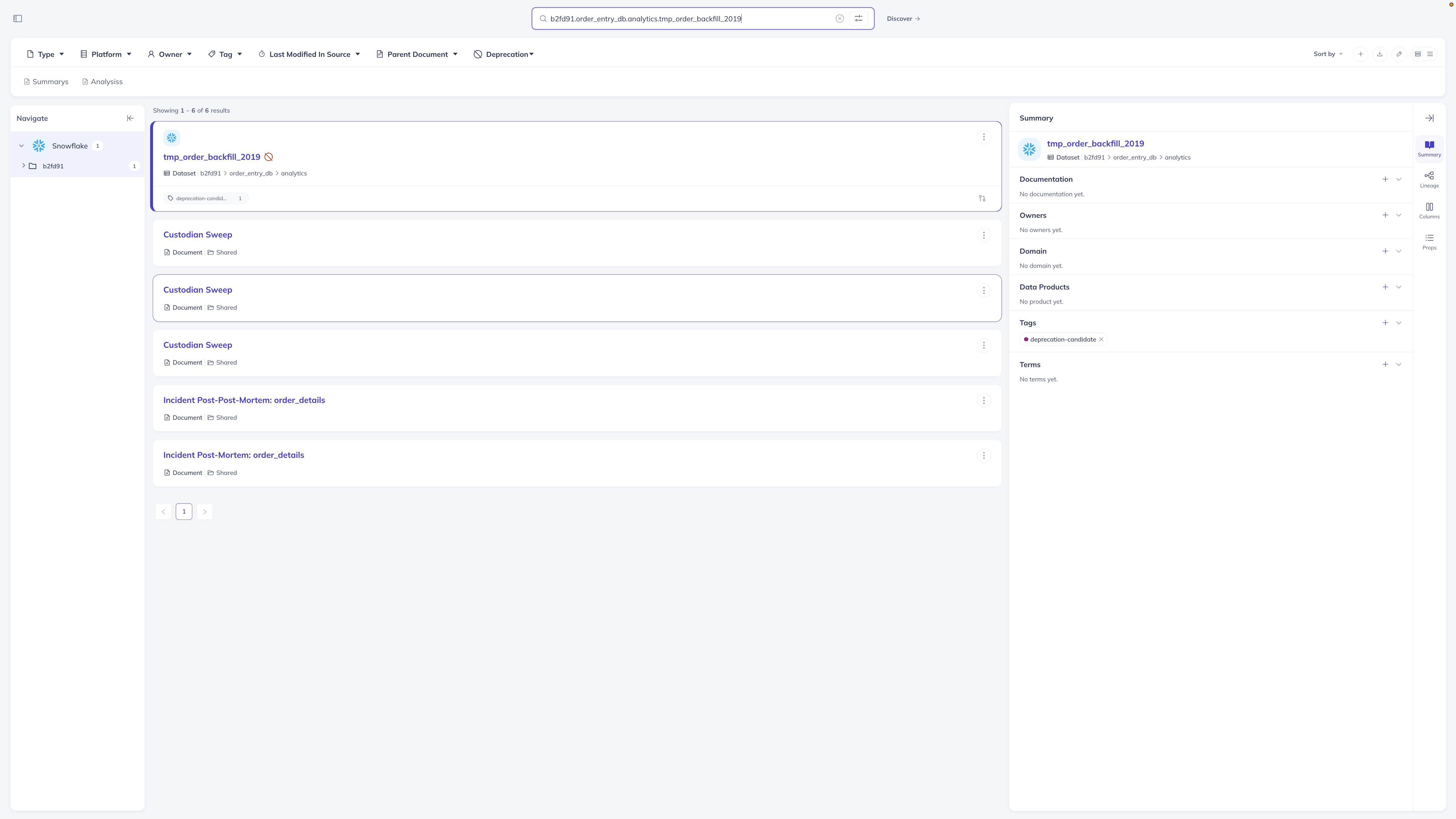Click the add plus icon near Sort by
1456x819 pixels.
(1360, 54)
